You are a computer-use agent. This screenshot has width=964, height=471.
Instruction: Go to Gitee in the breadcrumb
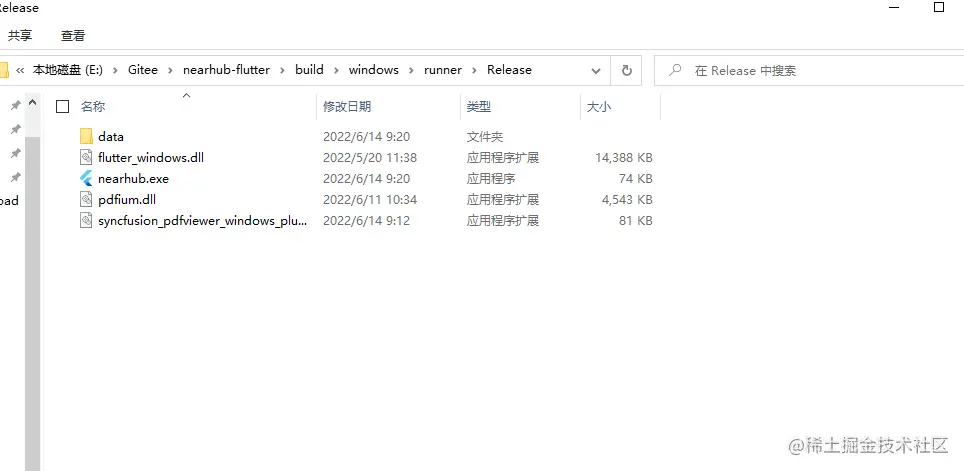pyautogui.click(x=143, y=70)
